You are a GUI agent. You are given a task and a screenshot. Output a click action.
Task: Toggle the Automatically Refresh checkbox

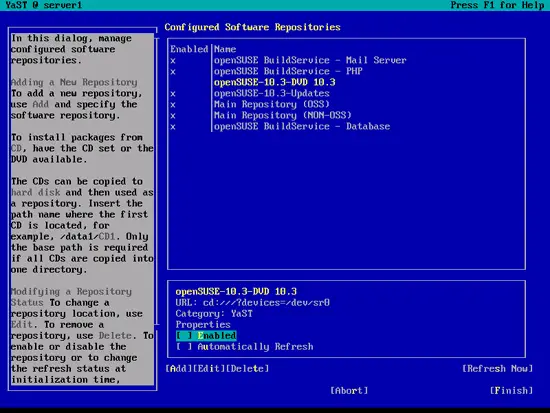tap(244, 347)
